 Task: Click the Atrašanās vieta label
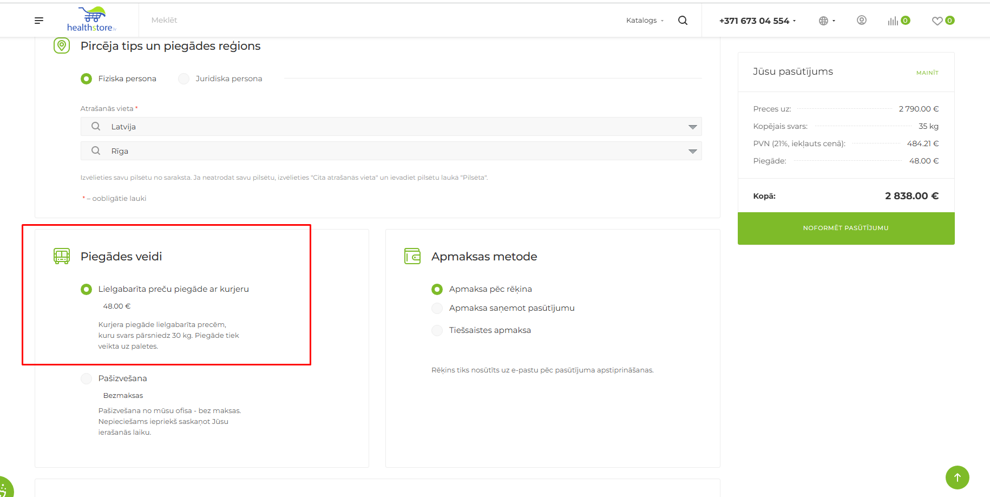tap(109, 109)
